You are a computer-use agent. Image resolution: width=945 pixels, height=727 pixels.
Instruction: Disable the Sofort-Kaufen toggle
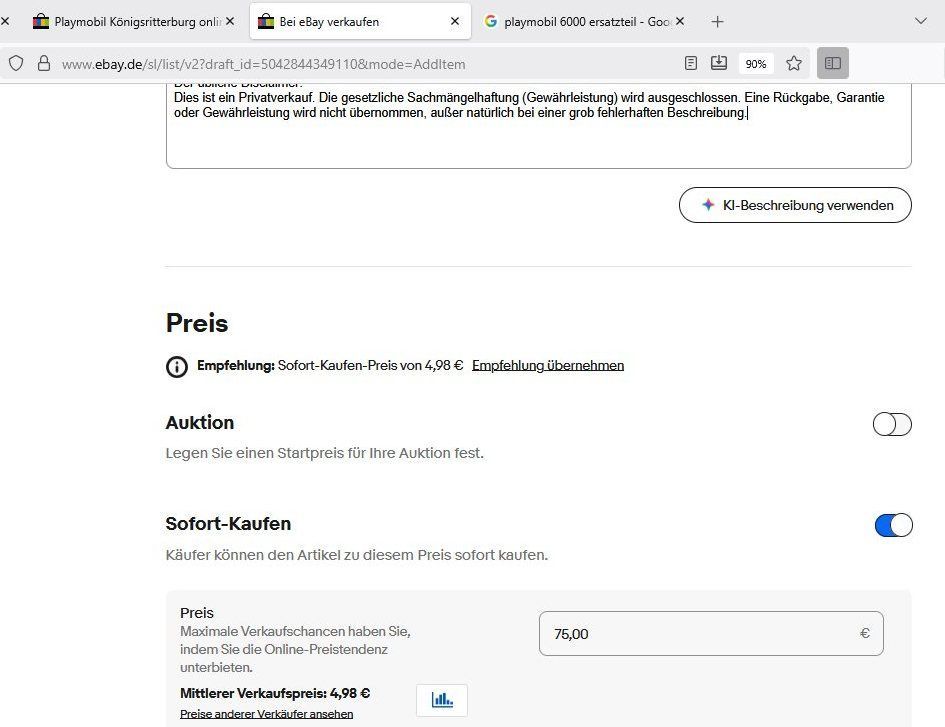click(893, 525)
